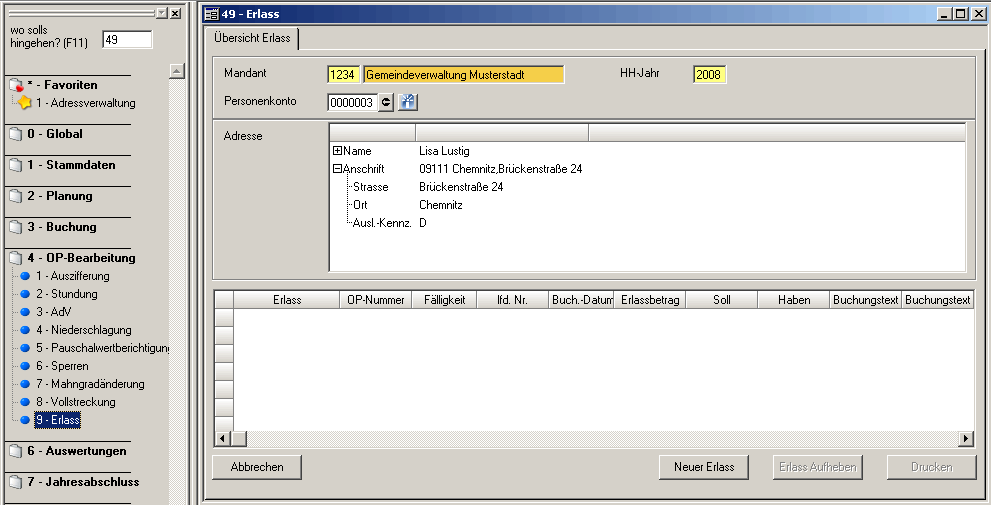The width and height of the screenshot is (991, 505).
Task: Select the Übersicht Erlass tab
Action: click(252, 38)
